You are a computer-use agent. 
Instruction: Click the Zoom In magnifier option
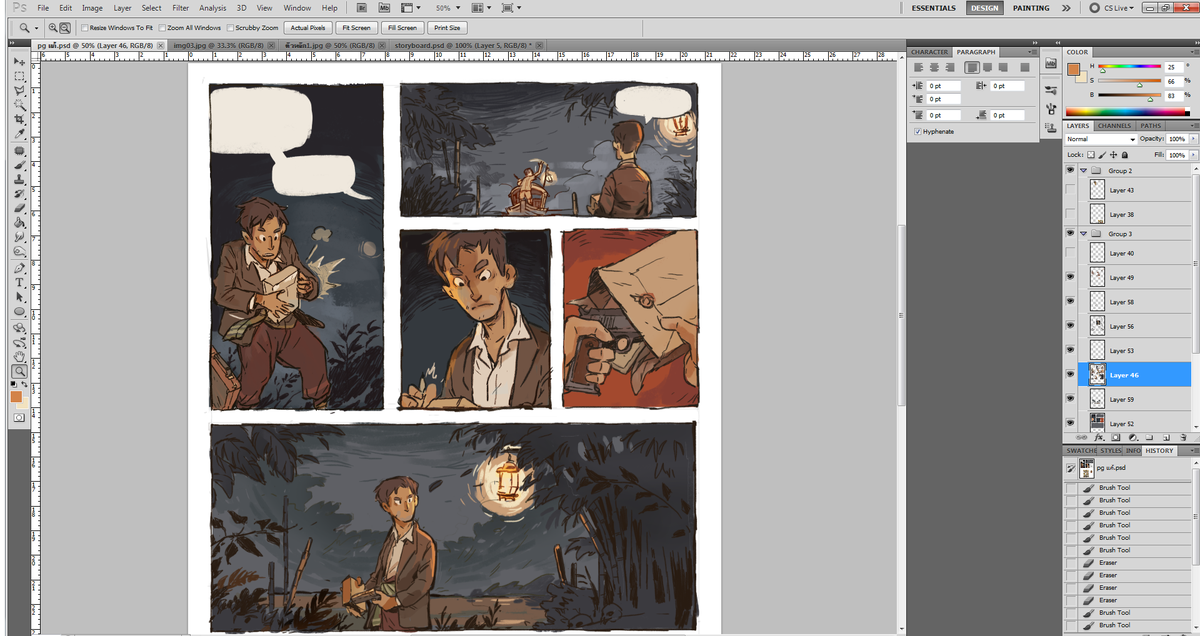[51, 28]
